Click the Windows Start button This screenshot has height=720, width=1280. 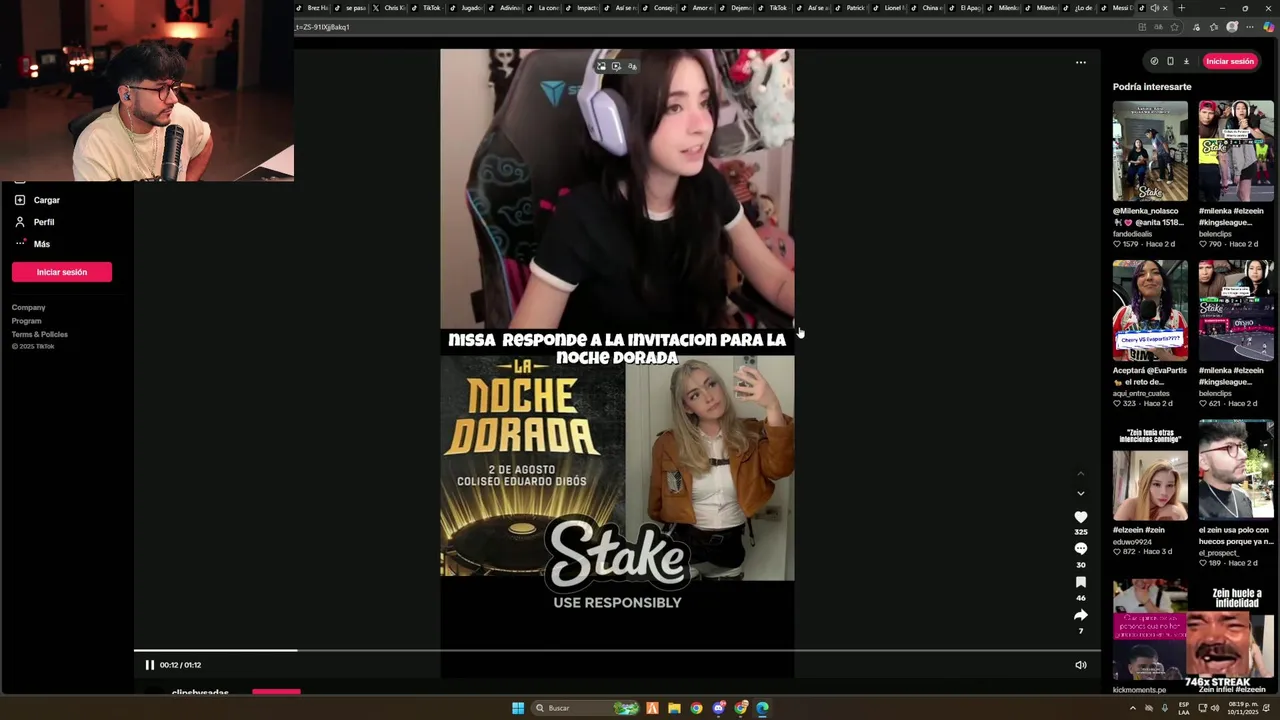(518, 708)
